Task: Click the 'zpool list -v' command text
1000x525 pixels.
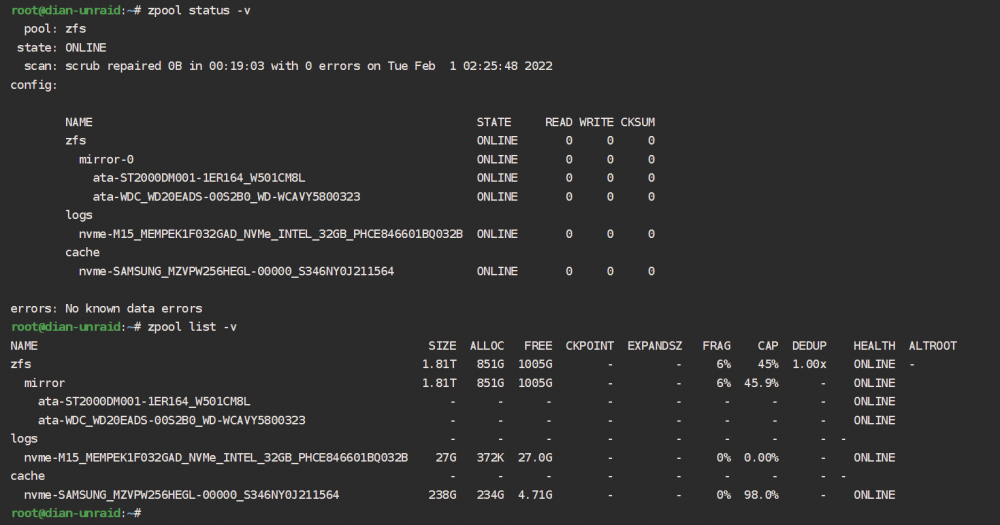Action: coord(192,327)
